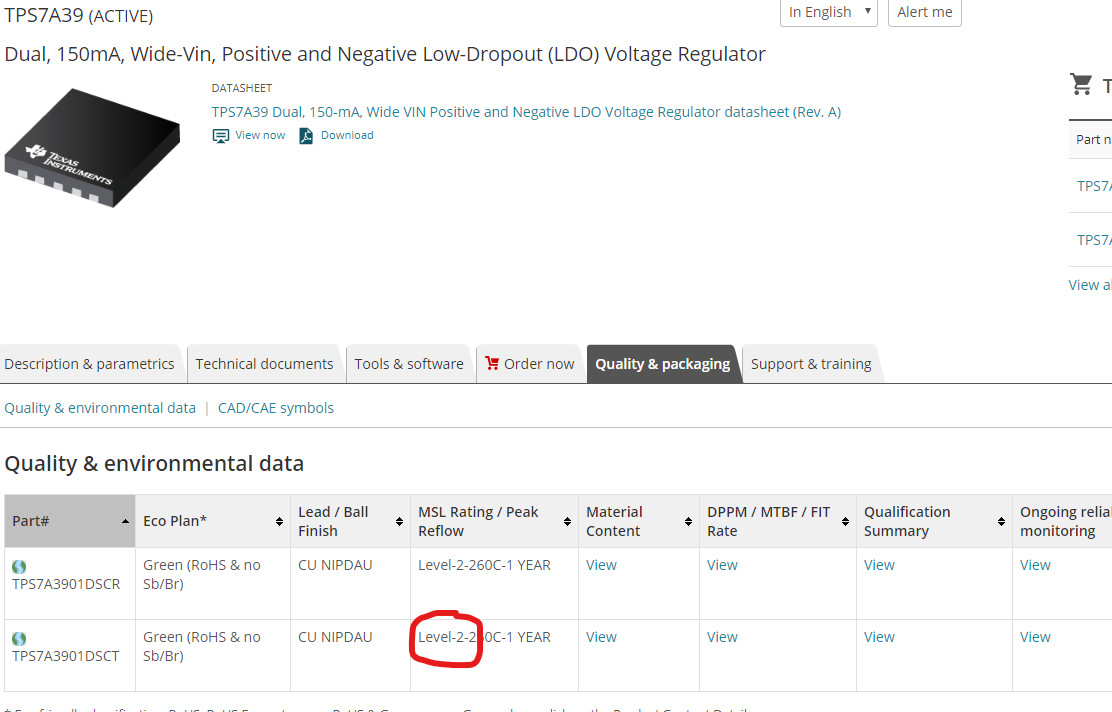Click Green (RoHS & no Sb/Br) for TPS7A3901DSCT
Image resolution: width=1112 pixels, height=712 pixels.
pos(202,647)
